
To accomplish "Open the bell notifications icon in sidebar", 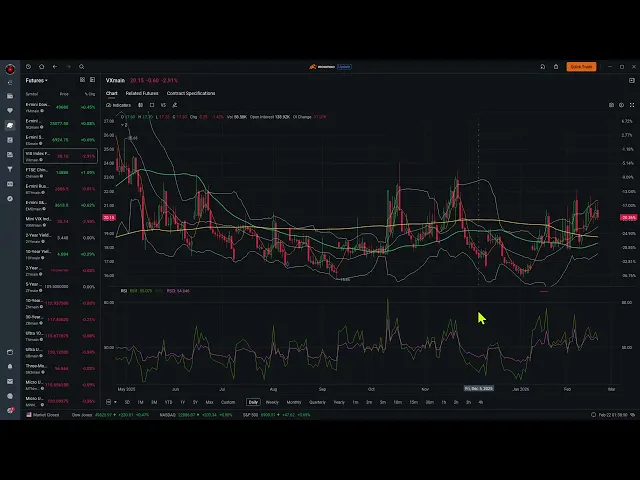I will click(x=10, y=367).
